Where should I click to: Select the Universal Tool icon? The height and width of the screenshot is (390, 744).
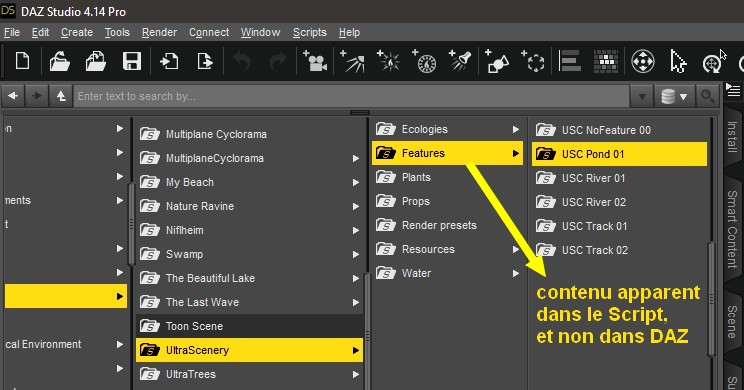tap(643, 61)
